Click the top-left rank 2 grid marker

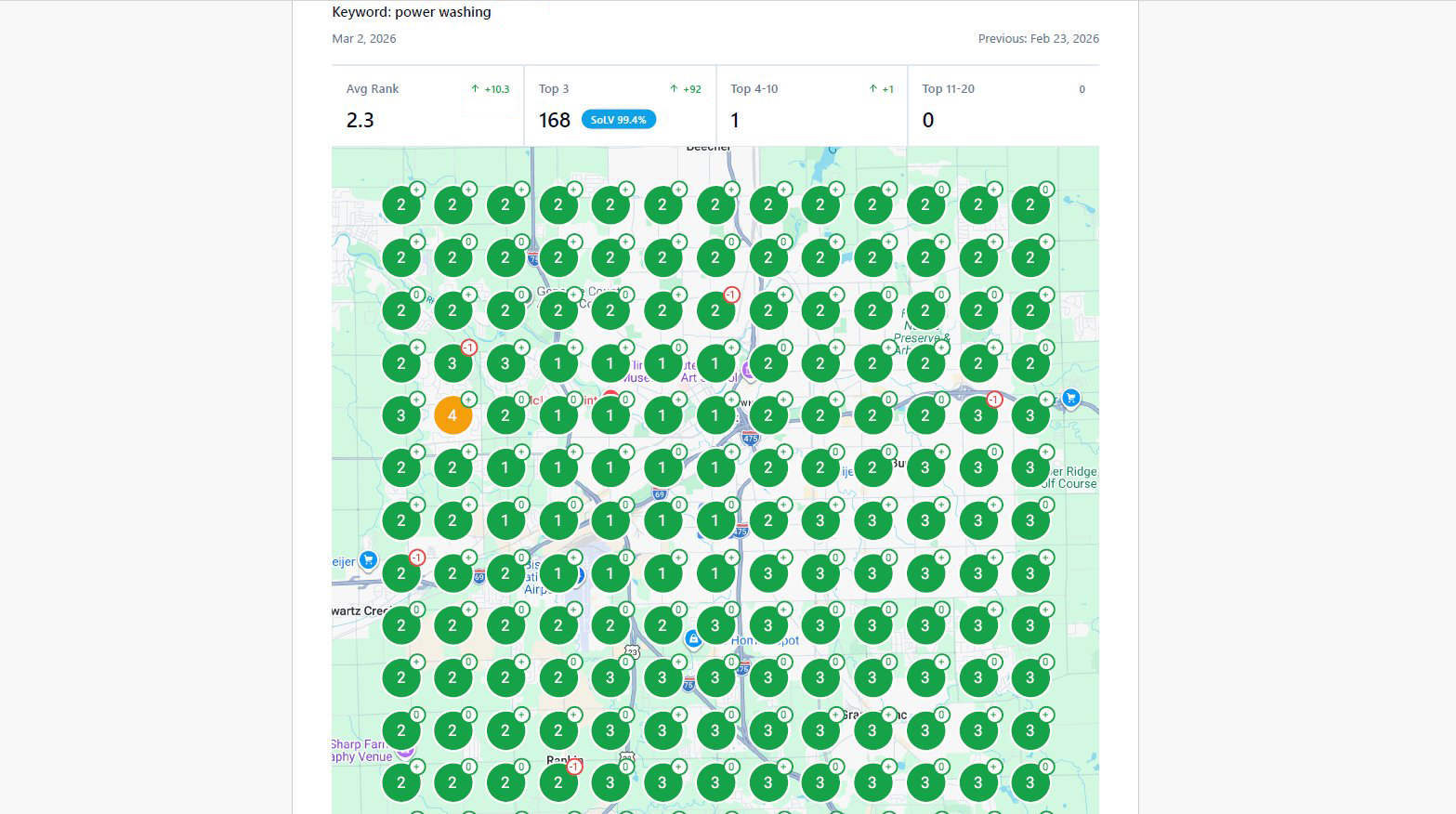pos(400,205)
